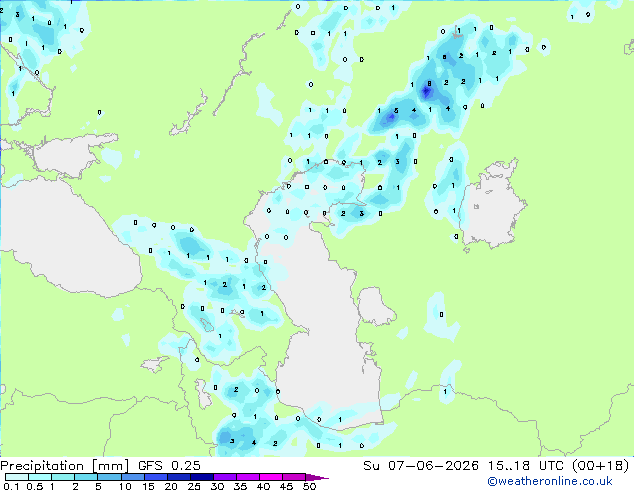Click the 30–35 mm violet legend swatch
634x490 pixels.
pyautogui.click(x=224, y=477)
